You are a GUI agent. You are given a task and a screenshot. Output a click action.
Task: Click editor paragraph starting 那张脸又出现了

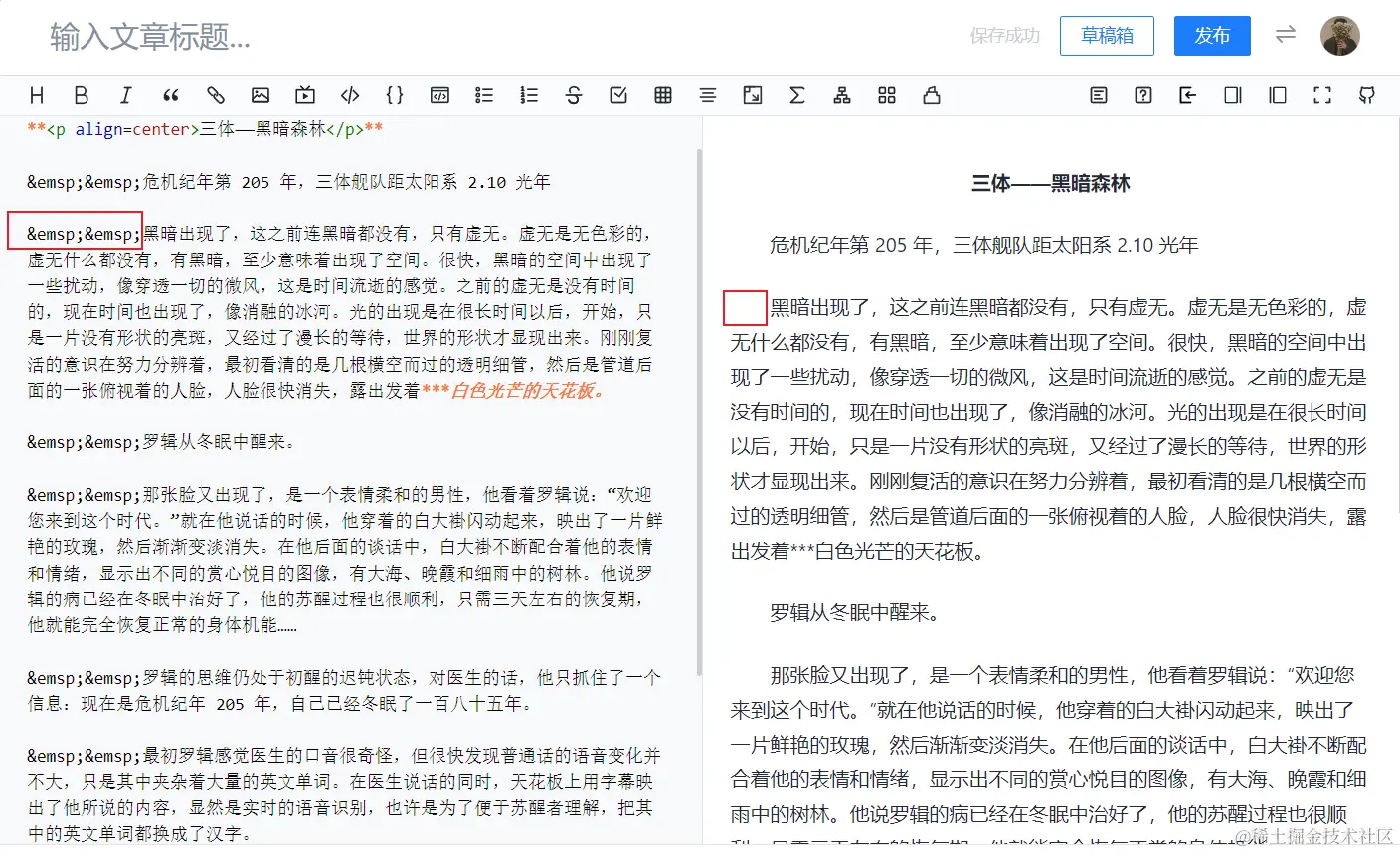click(x=345, y=560)
